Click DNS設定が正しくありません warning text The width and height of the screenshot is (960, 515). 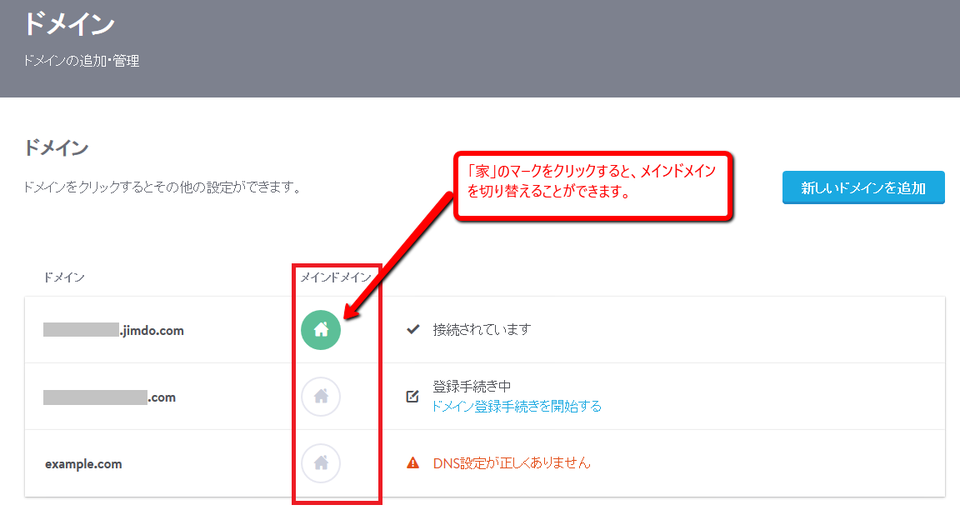pyautogui.click(x=511, y=463)
